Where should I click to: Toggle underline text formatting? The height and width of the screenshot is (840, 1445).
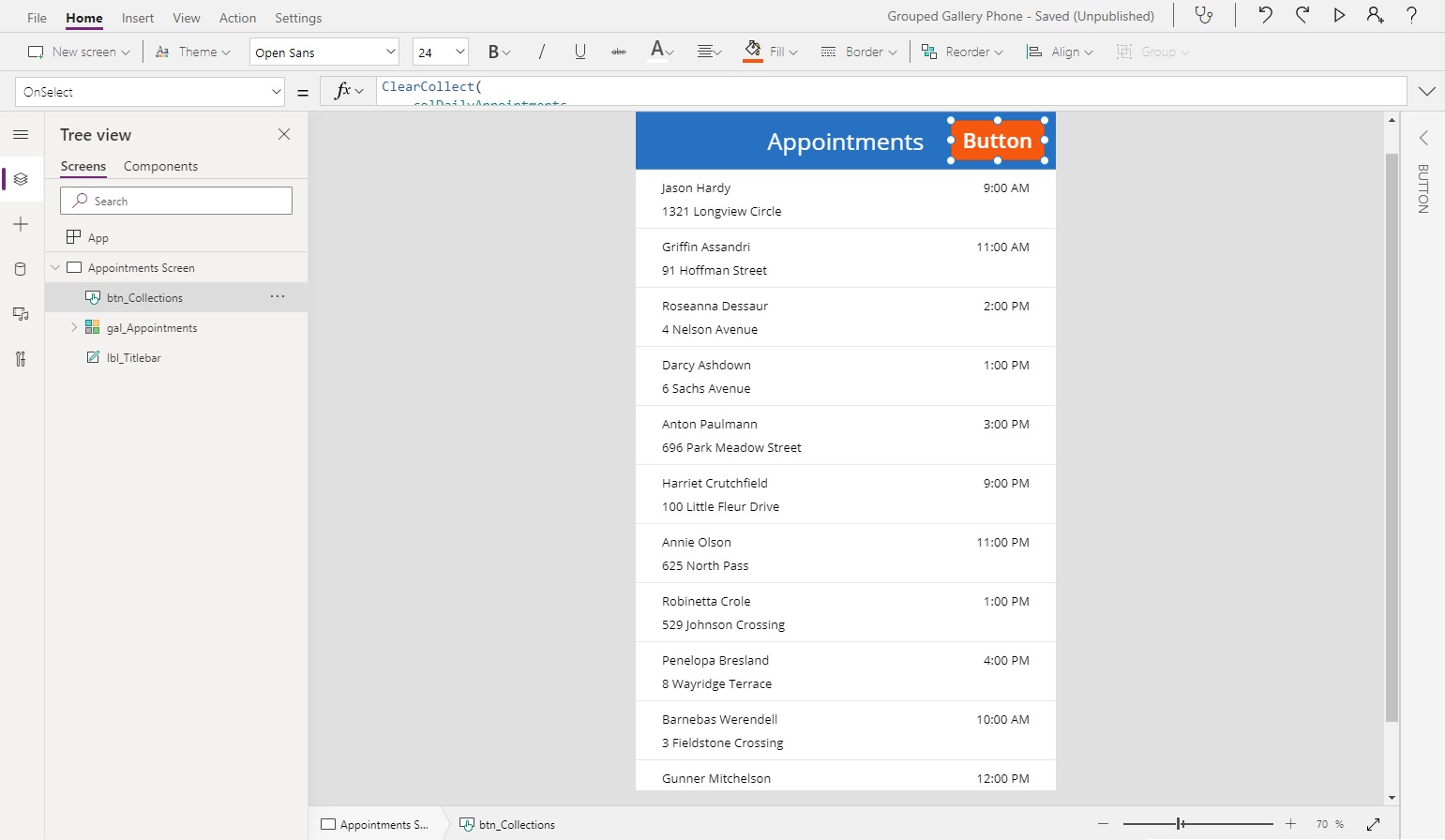coord(580,52)
